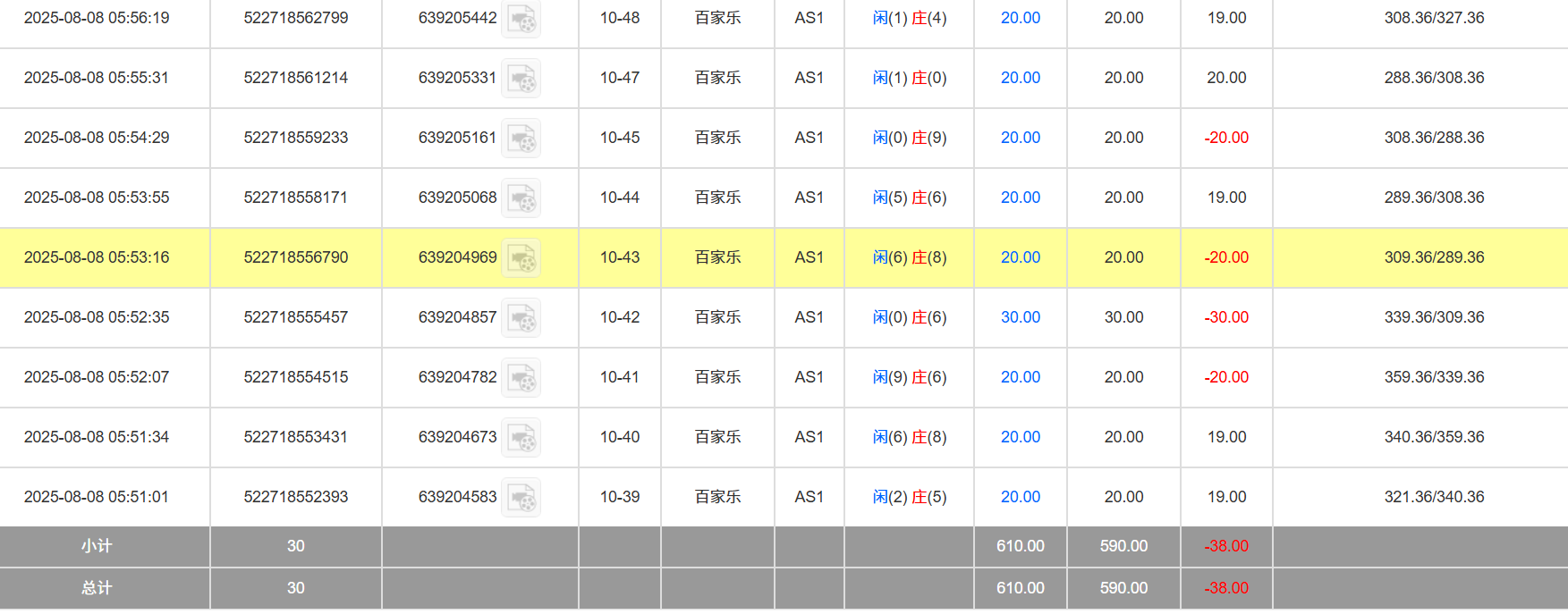Viewport: 1568px width, 614px height.
Task: Open video icon for round 639204782
Action: coord(521,378)
